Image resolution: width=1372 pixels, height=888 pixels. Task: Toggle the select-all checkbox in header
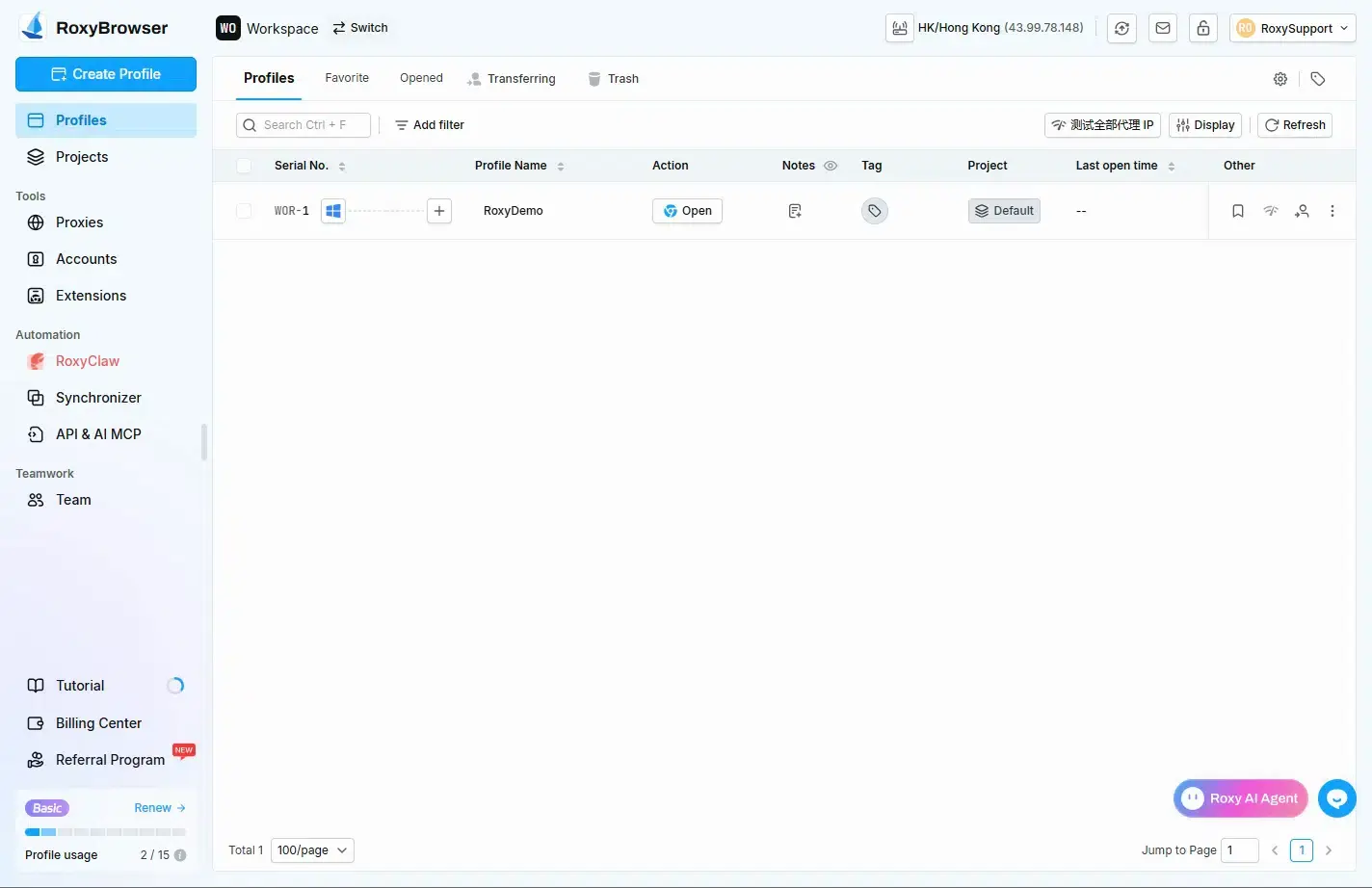click(244, 166)
